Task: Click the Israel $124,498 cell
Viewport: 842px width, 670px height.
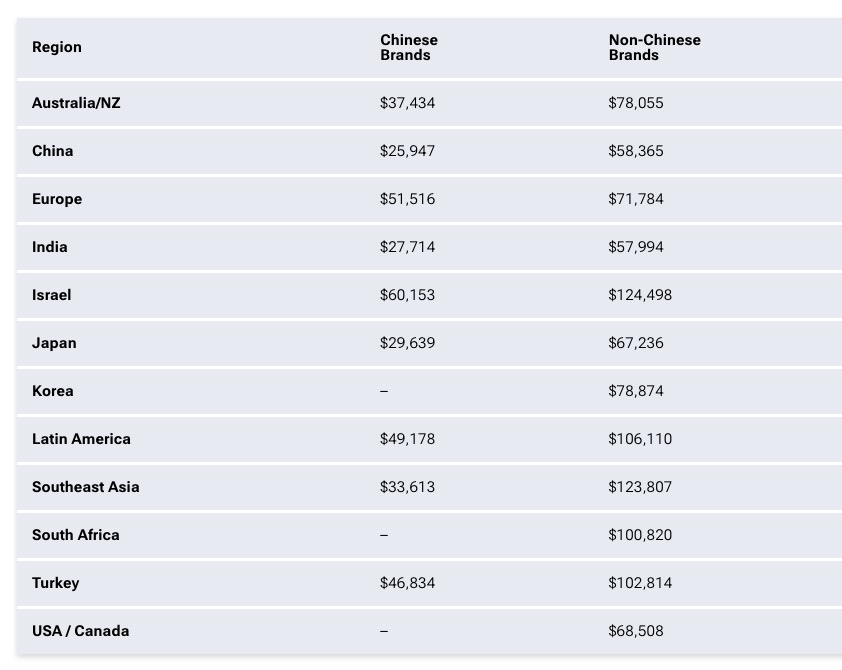Action: click(640, 295)
